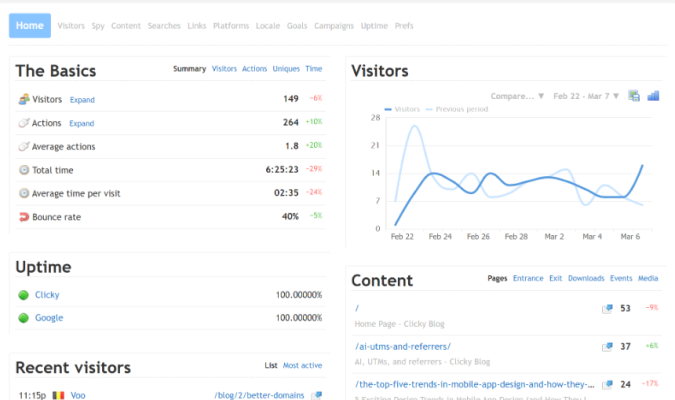Image resolution: width=675 pixels, height=400 pixels.
Task: Click the Average actions row icon
Action: click(x=24, y=146)
